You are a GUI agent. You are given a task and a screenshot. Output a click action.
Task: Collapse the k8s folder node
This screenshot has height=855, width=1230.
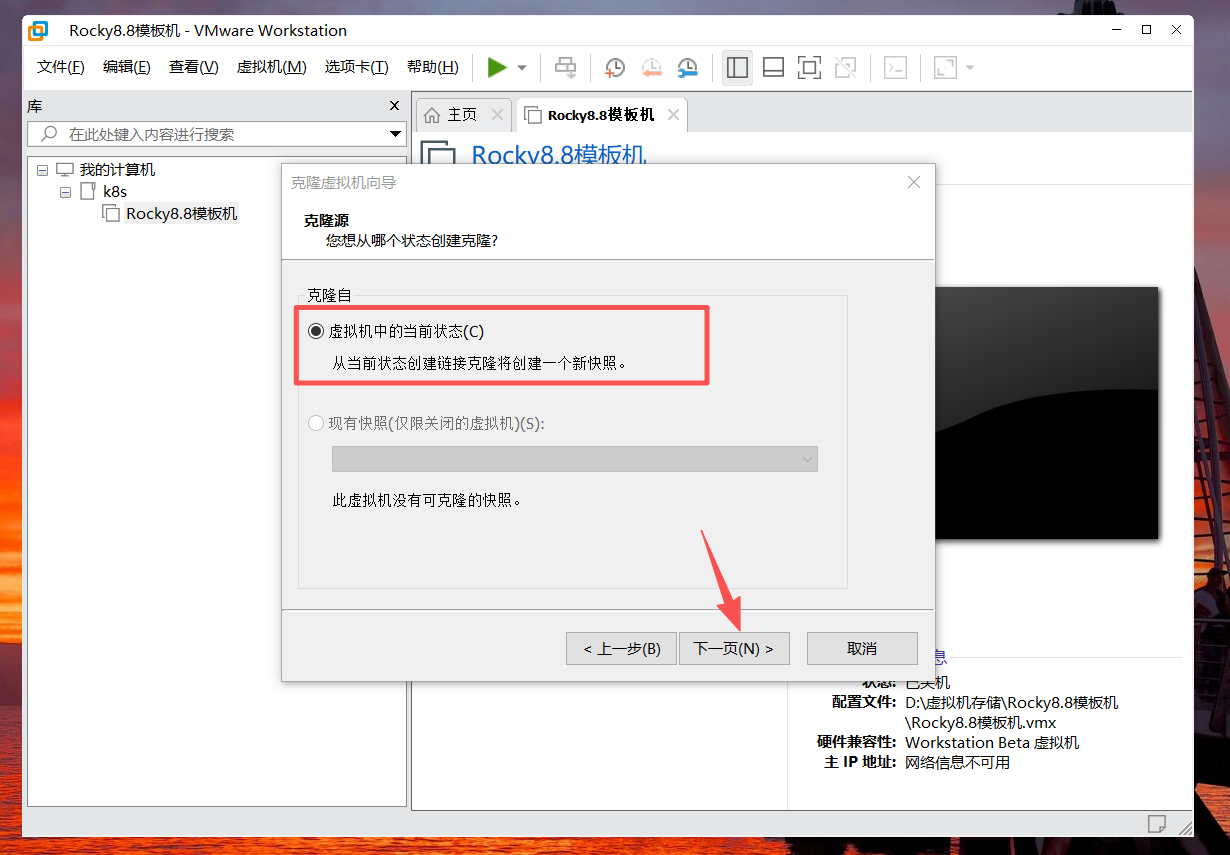pyautogui.click(x=65, y=191)
